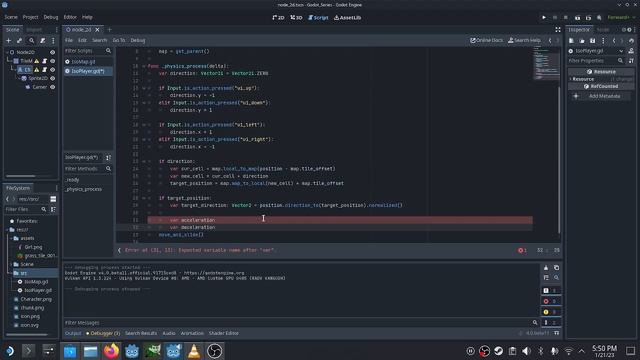This screenshot has height=360, width=640.
Task: Click the Filter Properties input field
Action: point(596,61)
